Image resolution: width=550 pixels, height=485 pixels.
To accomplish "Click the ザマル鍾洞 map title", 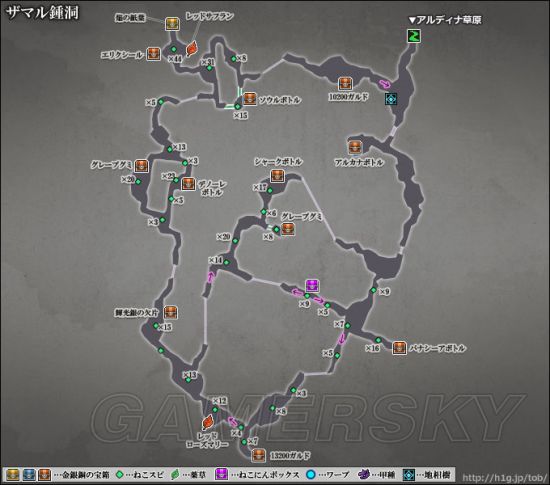I will [x=42, y=12].
